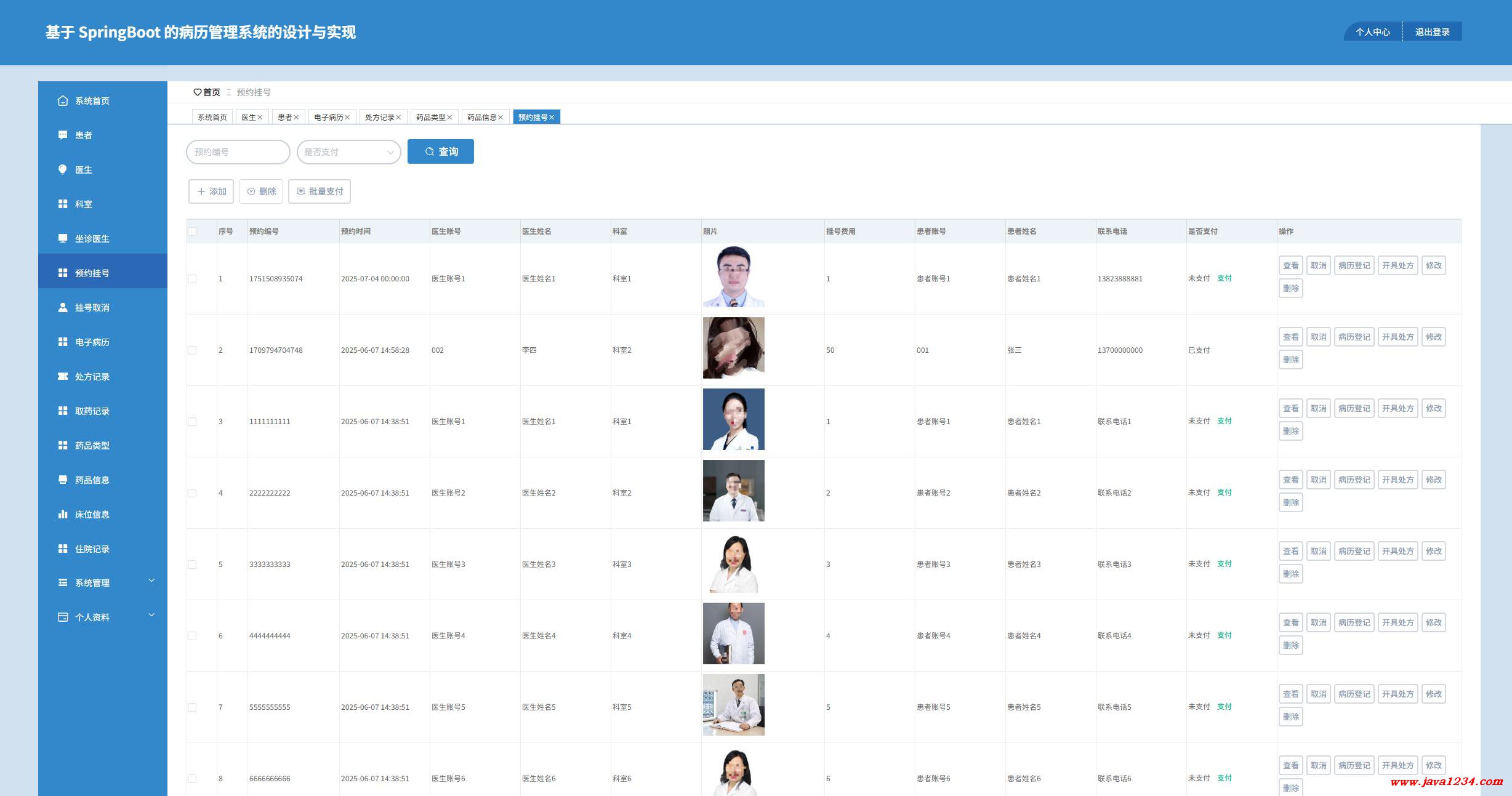The width and height of the screenshot is (1512, 796).
Task: Expand the 系统管理 sidebar menu arrow
Action: (x=151, y=581)
